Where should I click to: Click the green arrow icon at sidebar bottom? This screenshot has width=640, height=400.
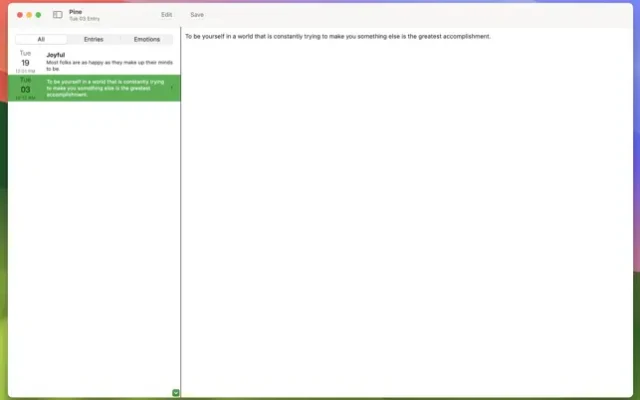point(176,393)
